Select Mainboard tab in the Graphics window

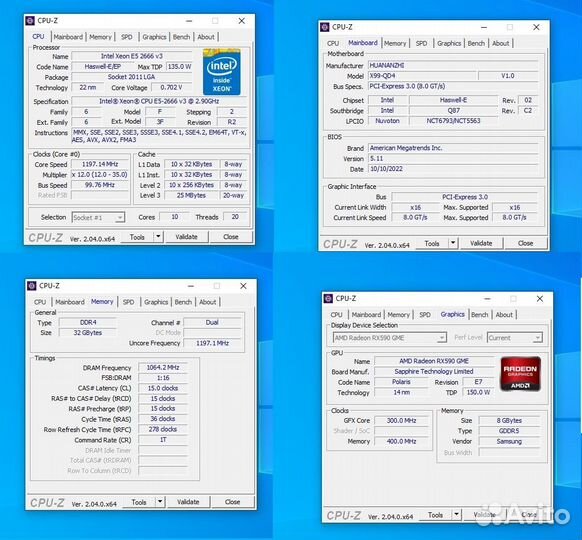pyautogui.click(x=366, y=315)
